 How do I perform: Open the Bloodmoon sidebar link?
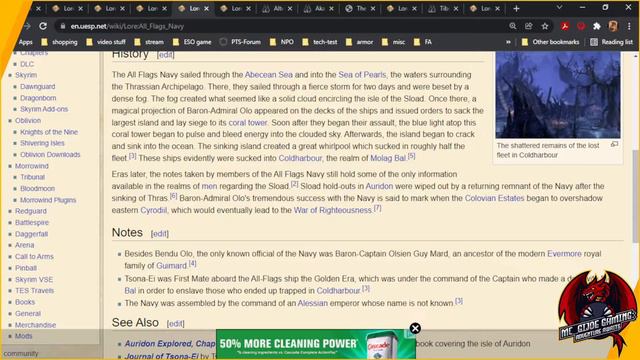pyautogui.click(x=37, y=189)
